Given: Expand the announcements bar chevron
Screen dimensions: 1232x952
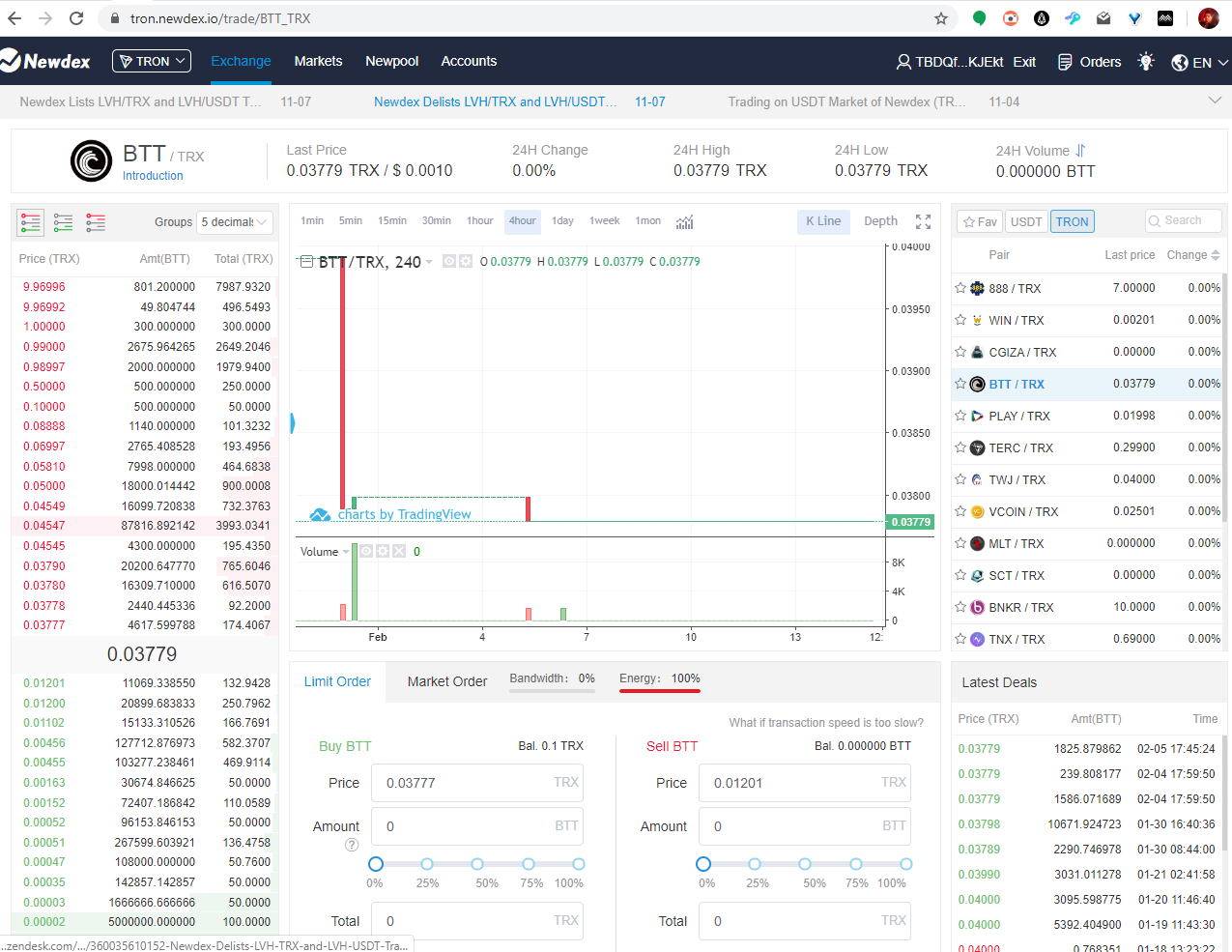Looking at the screenshot, I should (x=1215, y=101).
